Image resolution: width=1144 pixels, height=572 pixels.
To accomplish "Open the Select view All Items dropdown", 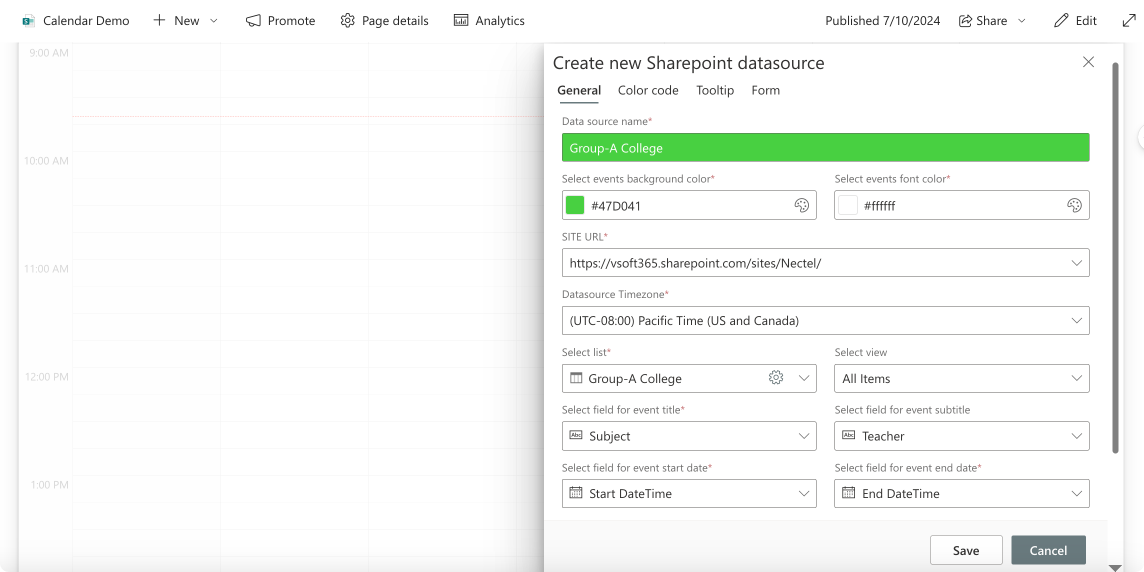I will pos(962,378).
